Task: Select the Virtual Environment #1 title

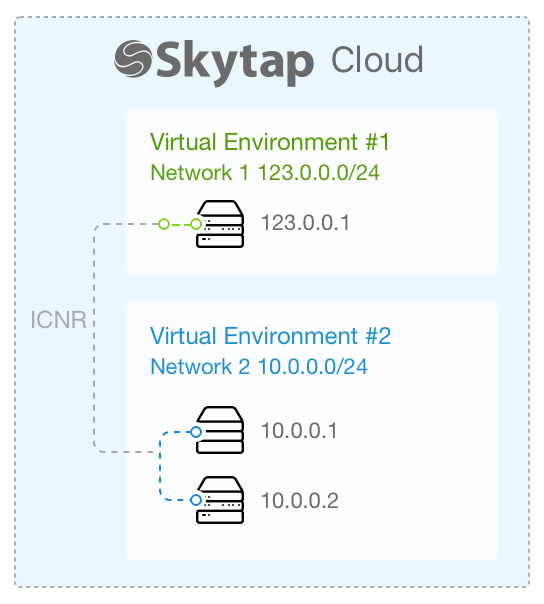Action: pos(270,142)
